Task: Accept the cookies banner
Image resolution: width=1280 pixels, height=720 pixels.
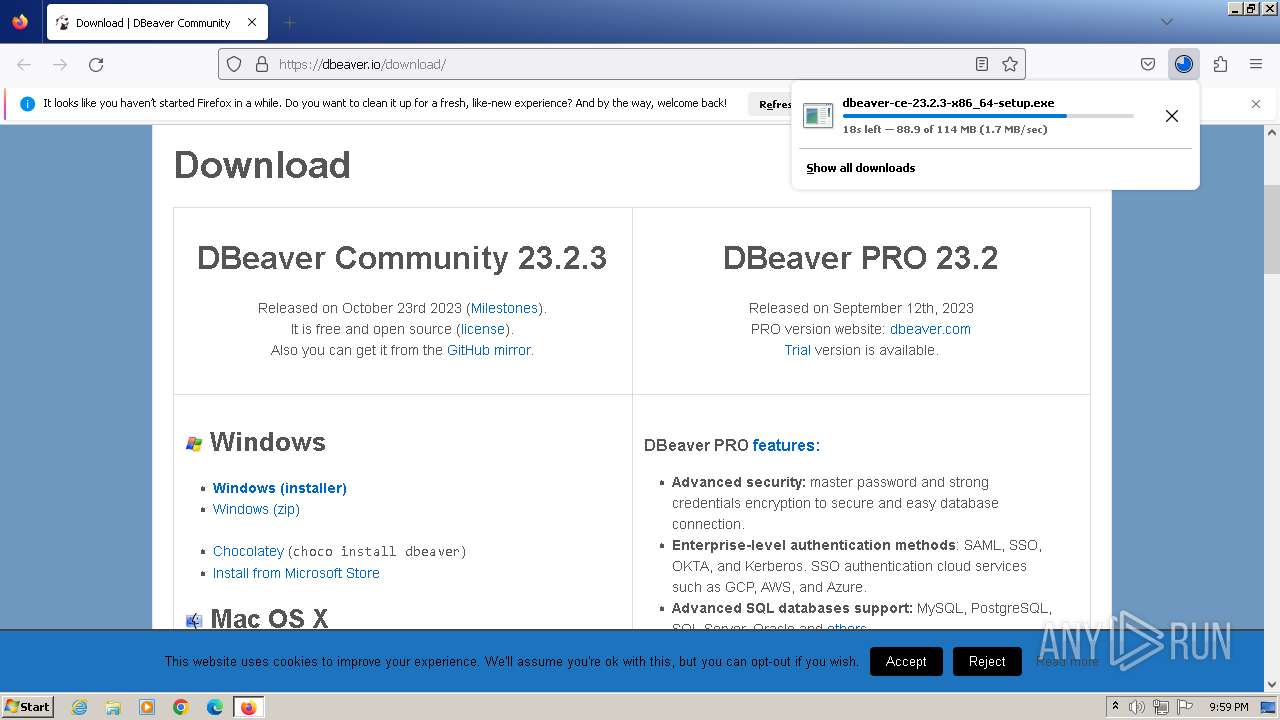Action: 906,661
